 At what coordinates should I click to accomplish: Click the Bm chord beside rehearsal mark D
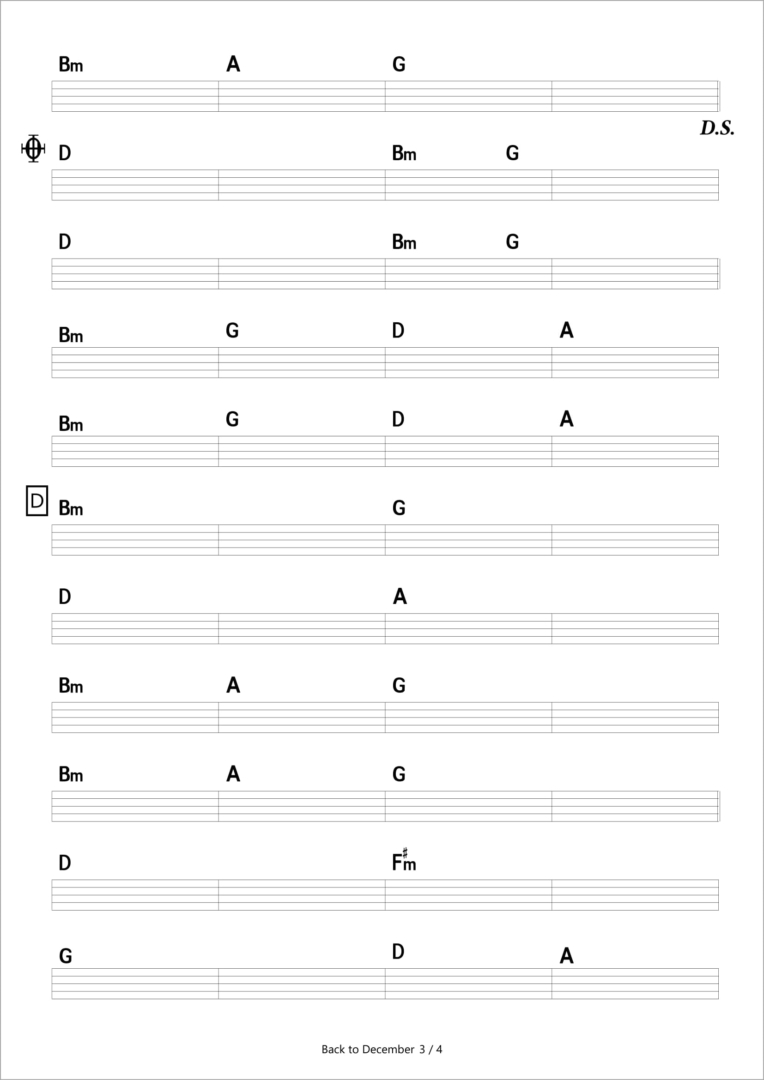point(70,509)
